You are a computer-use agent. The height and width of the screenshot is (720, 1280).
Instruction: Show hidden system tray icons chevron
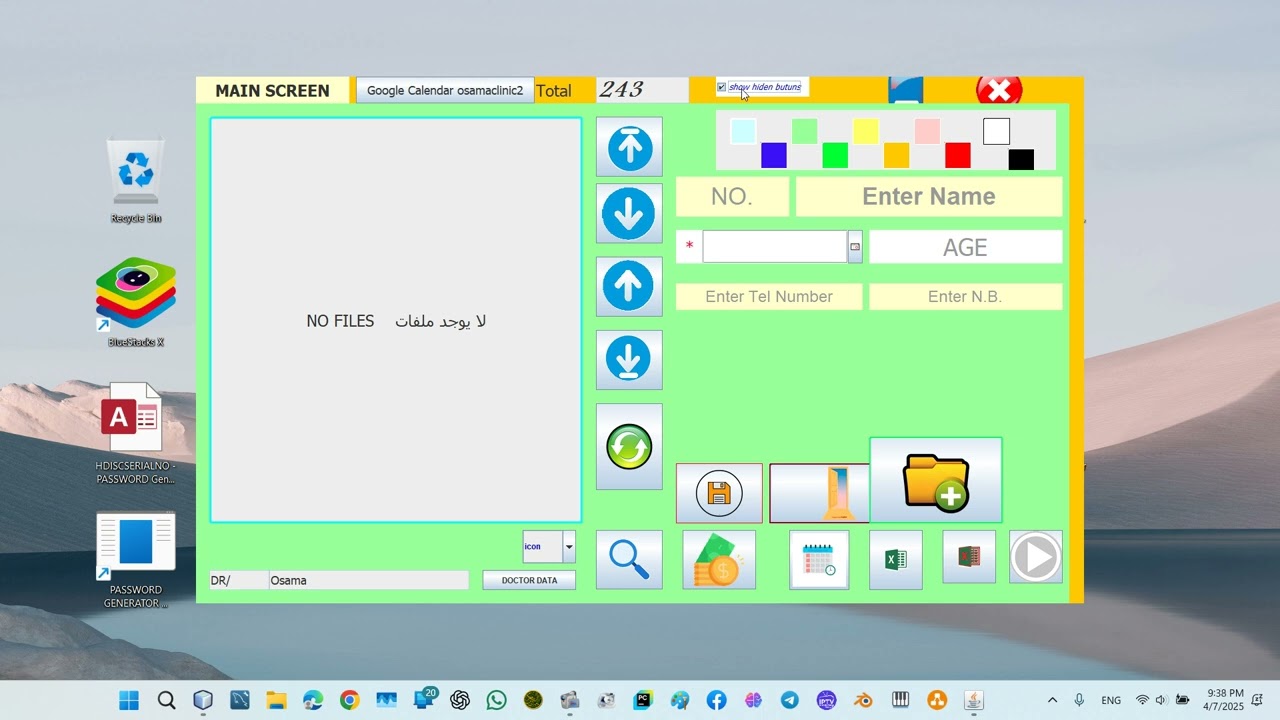pyautogui.click(x=1052, y=700)
